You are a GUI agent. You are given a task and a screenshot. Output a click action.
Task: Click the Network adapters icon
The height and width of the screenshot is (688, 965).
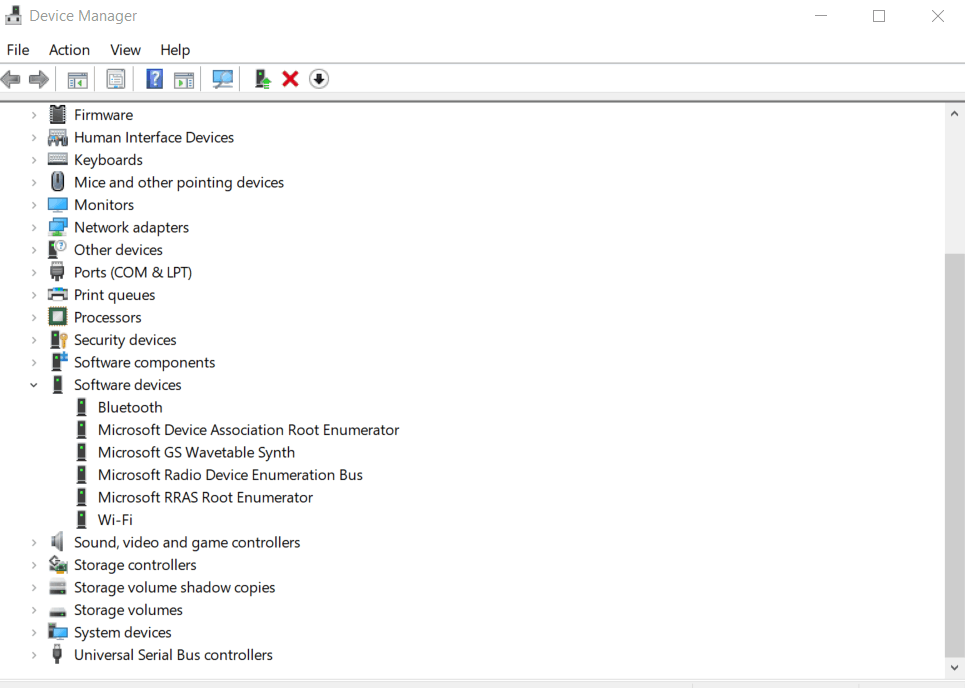click(x=58, y=227)
